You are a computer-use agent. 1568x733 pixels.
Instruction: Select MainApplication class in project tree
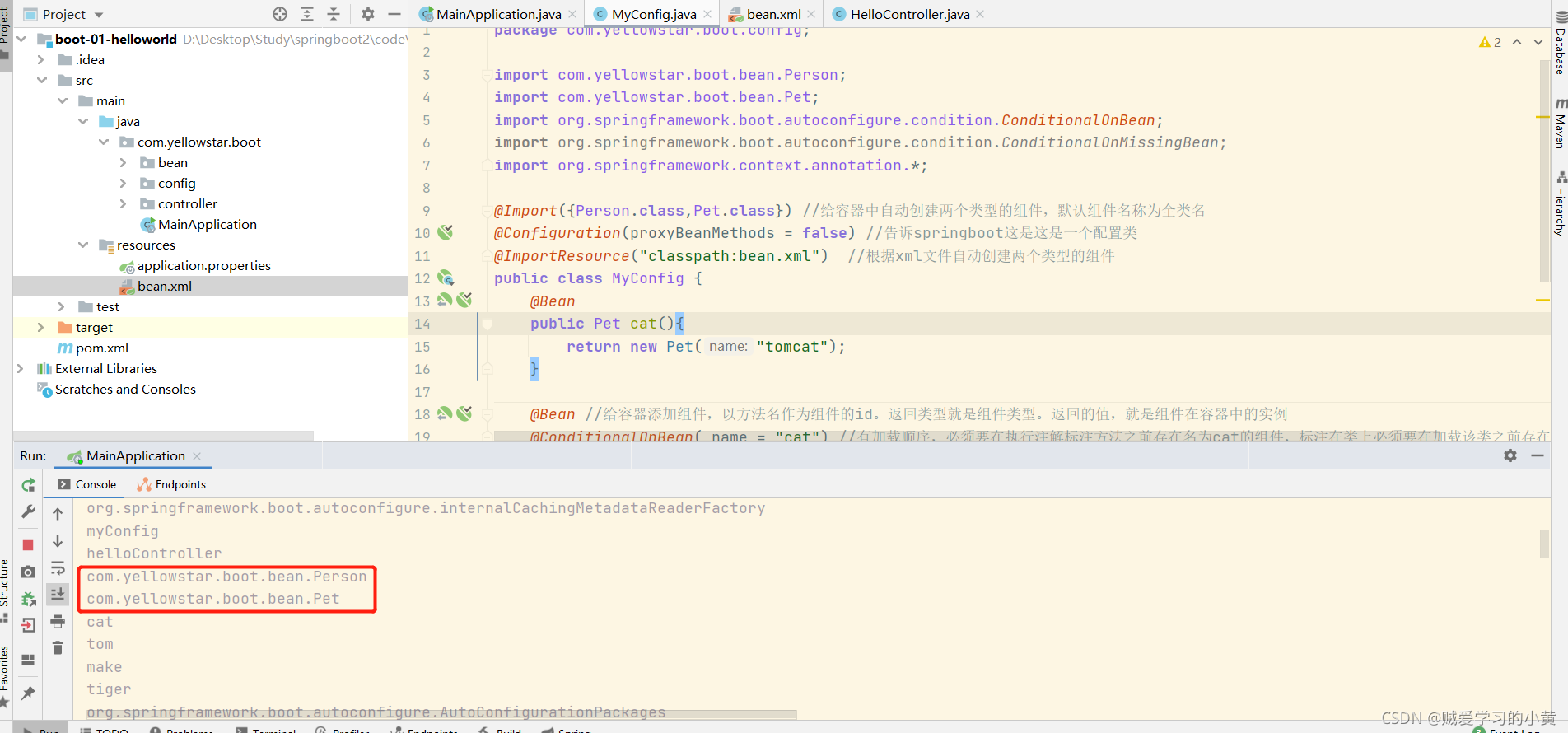click(x=198, y=224)
